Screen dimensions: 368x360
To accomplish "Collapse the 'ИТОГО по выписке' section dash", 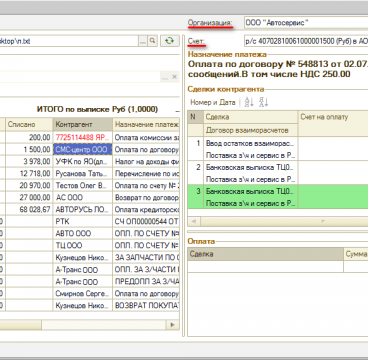I will point(177,110).
